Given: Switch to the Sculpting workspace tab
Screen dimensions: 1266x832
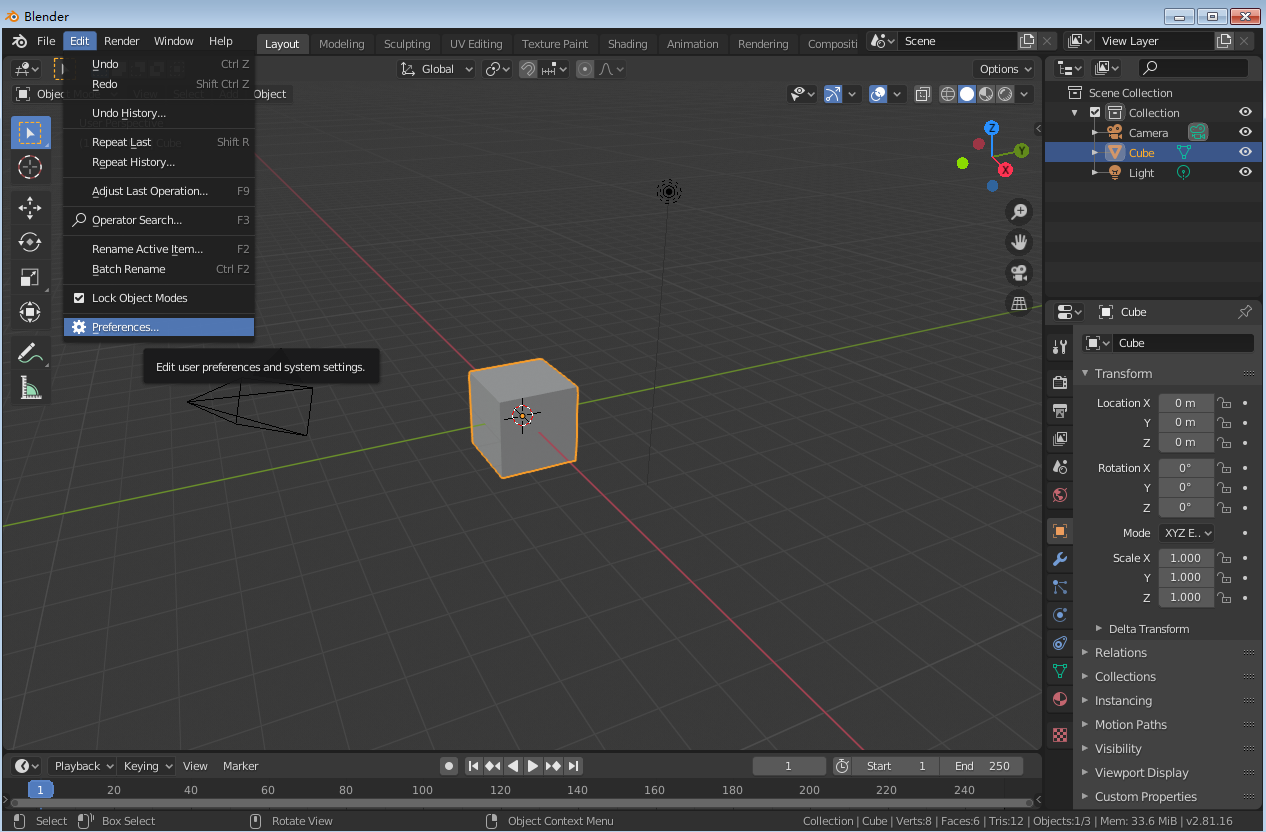Looking at the screenshot, I should pyautogui.click(x=407, y=44).
